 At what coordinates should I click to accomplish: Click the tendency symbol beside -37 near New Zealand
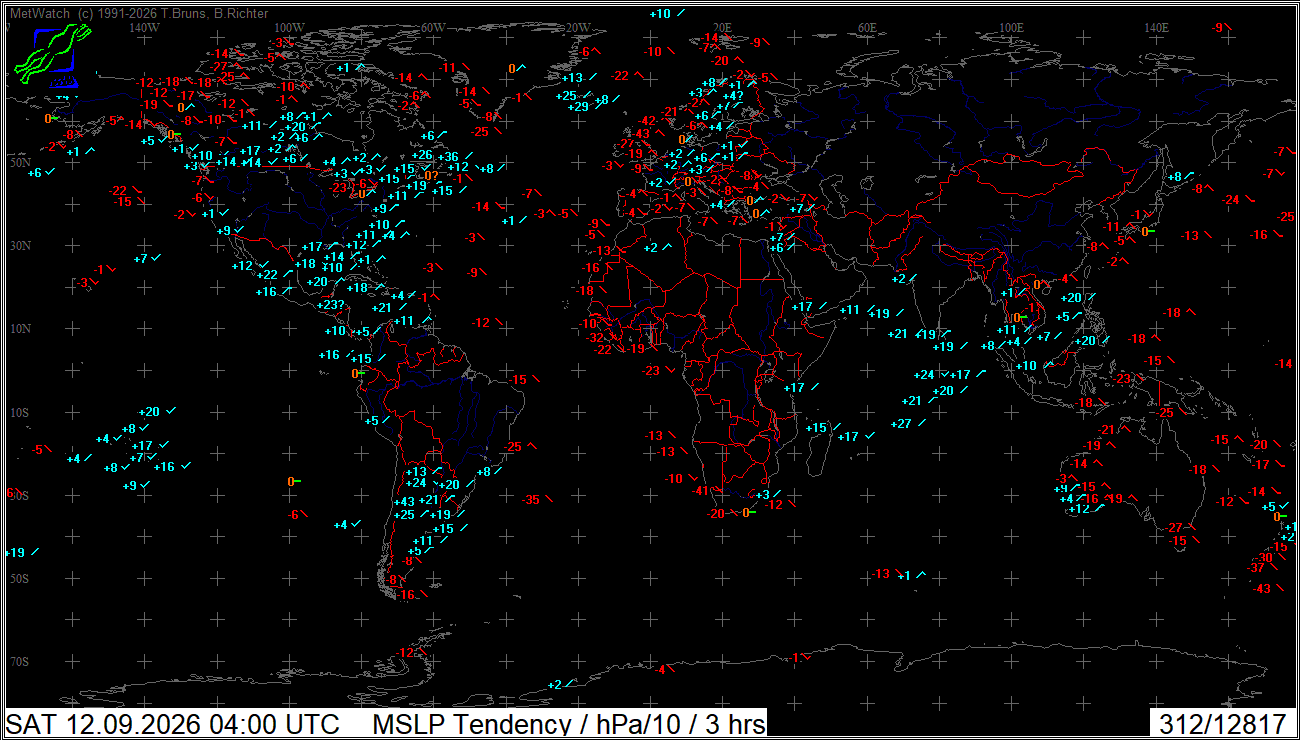(1275, 568)
